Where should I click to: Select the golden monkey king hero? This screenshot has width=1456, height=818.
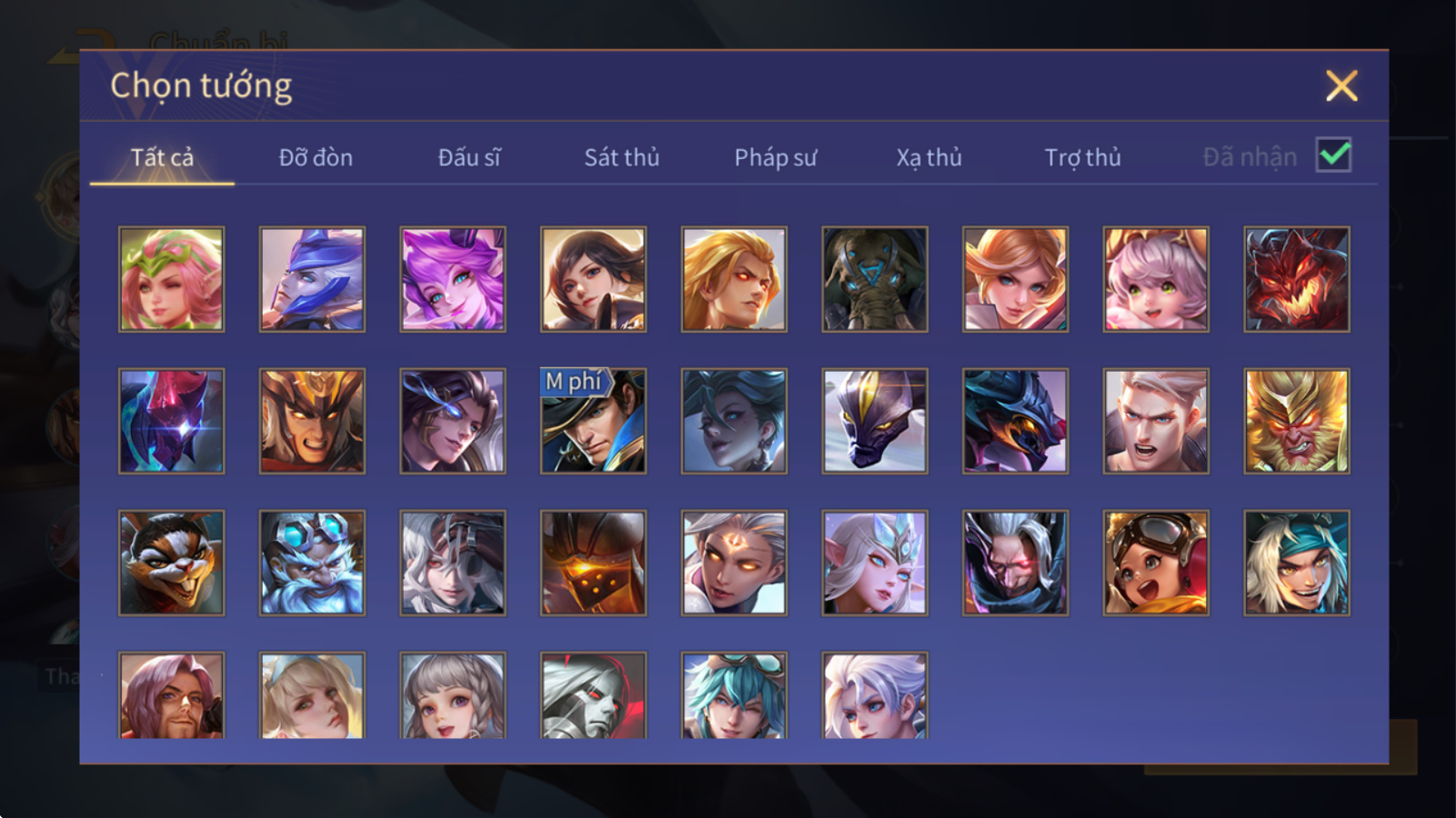pyautogui.click(x=1297, y=421)
